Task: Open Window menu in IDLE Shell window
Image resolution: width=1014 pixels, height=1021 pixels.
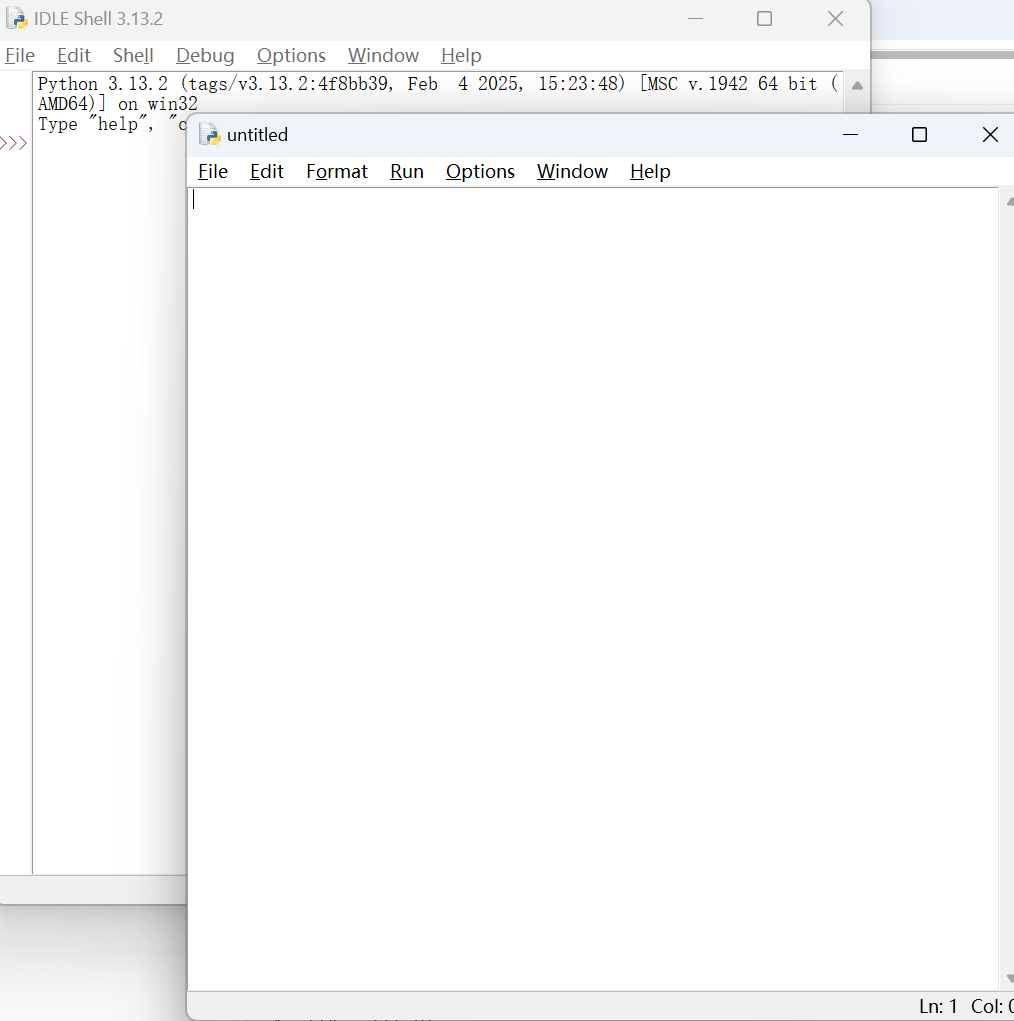Action: pos(383,55)
